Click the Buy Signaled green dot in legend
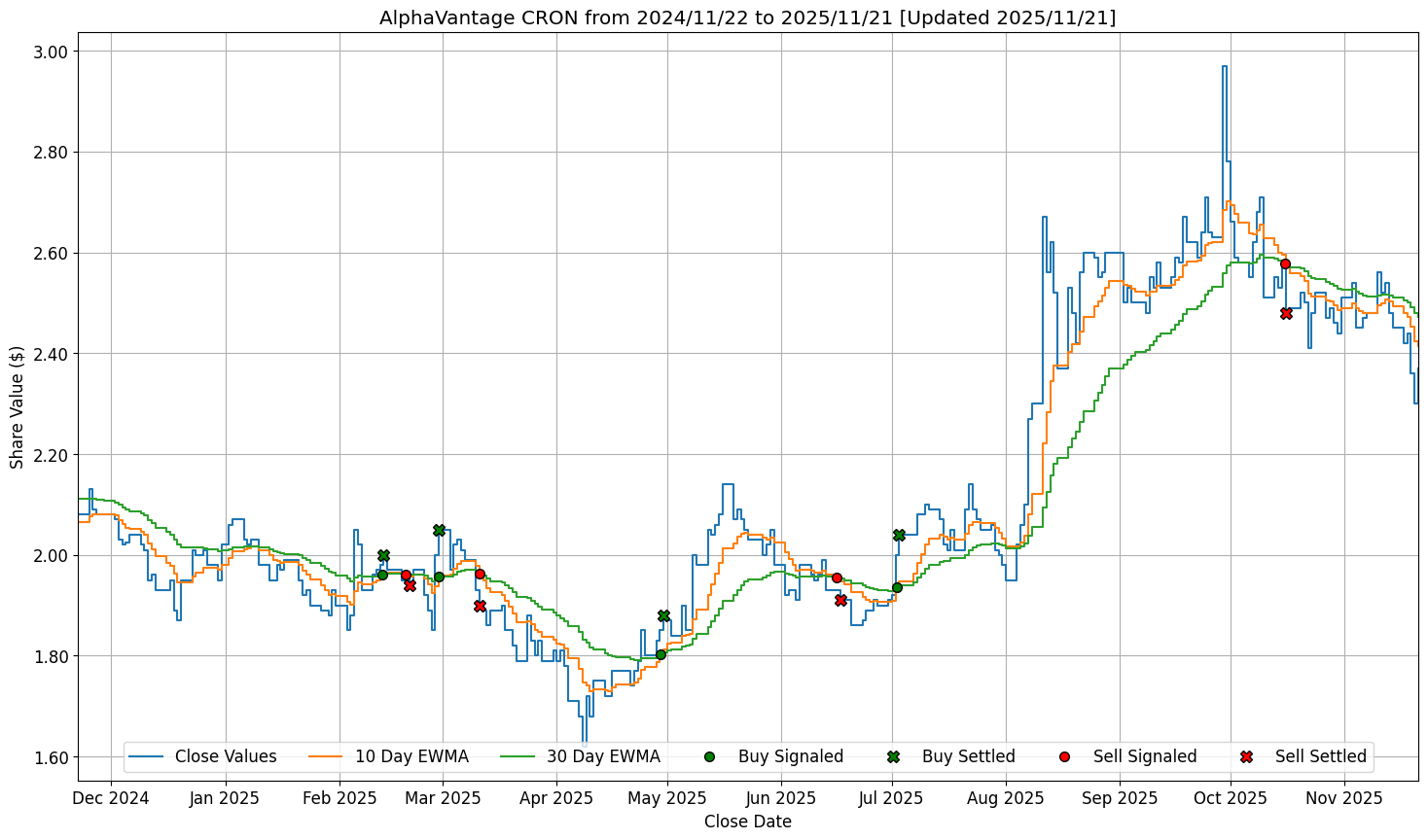1428x840 pixels. click(709, 756)
